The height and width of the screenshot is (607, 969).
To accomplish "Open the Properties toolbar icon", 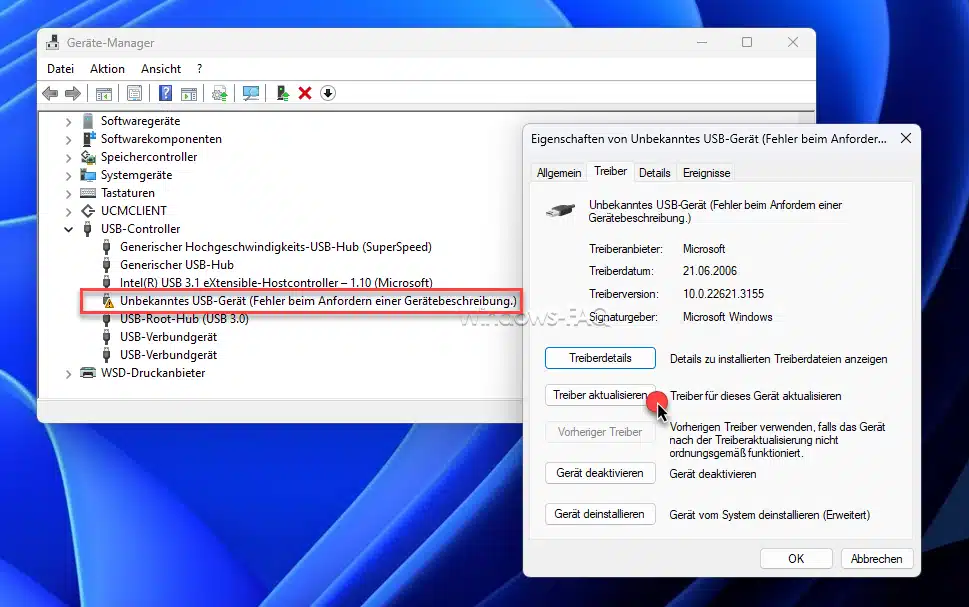I will coord(134,93).
